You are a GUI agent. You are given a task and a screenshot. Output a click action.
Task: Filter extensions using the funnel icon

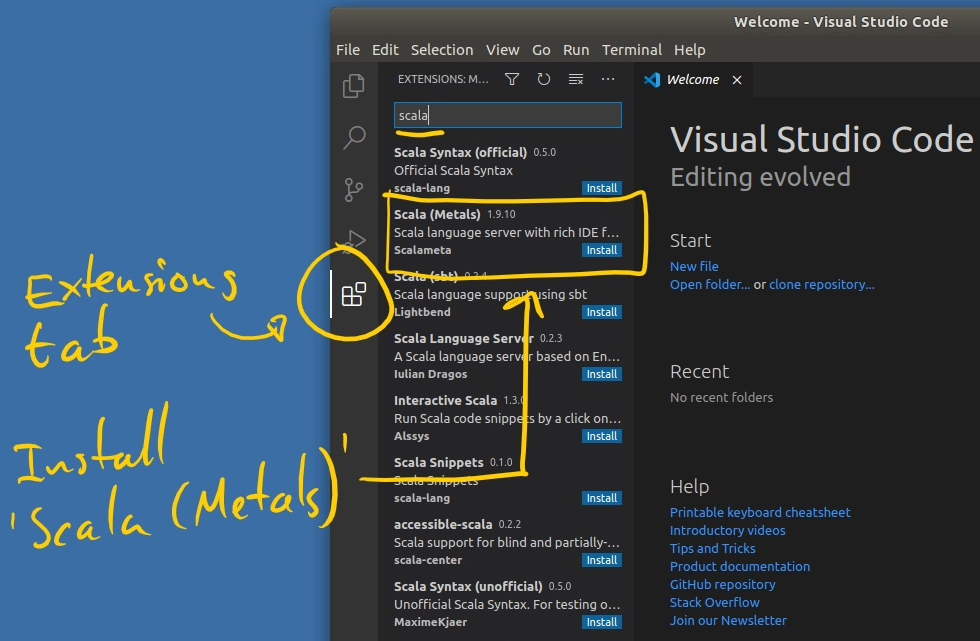click(512, 79)
